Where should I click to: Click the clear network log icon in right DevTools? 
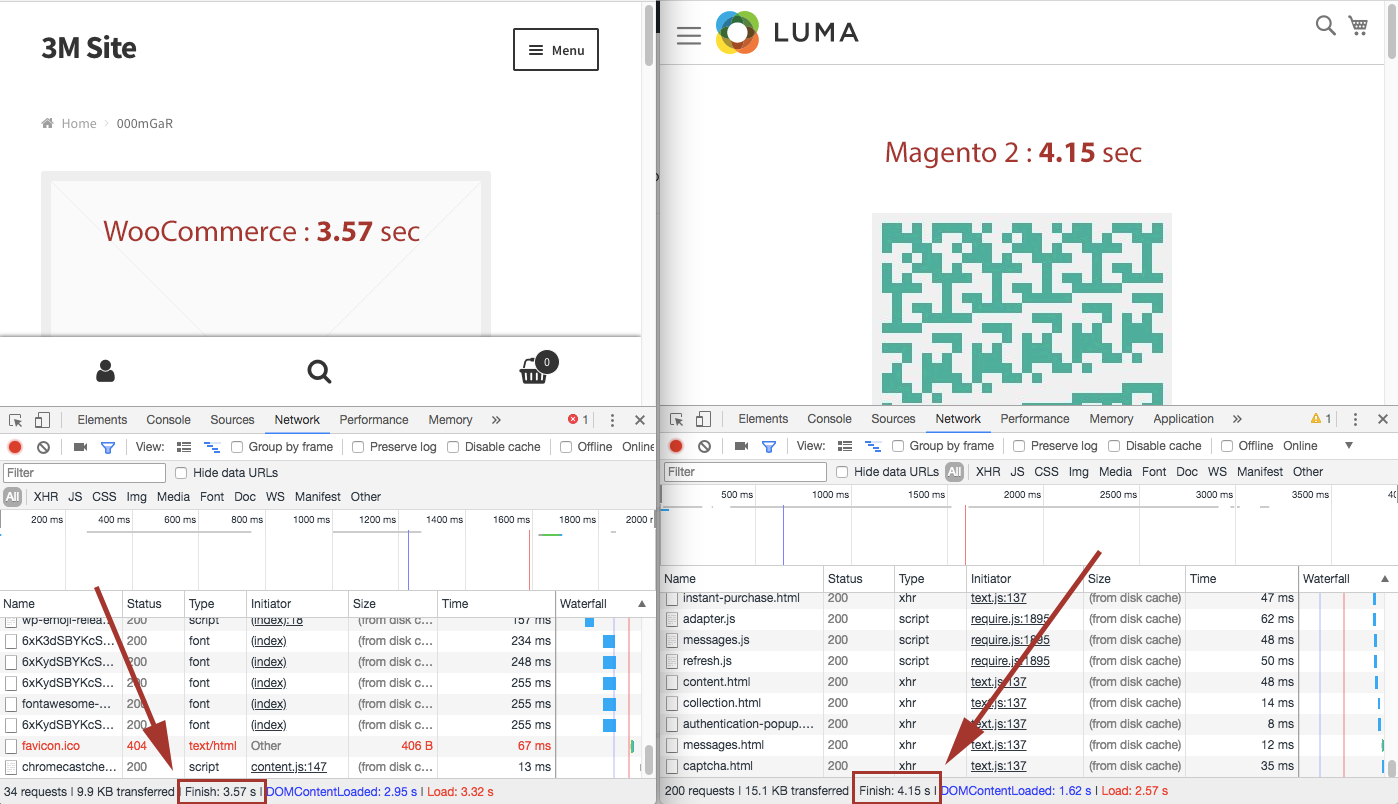704,446
